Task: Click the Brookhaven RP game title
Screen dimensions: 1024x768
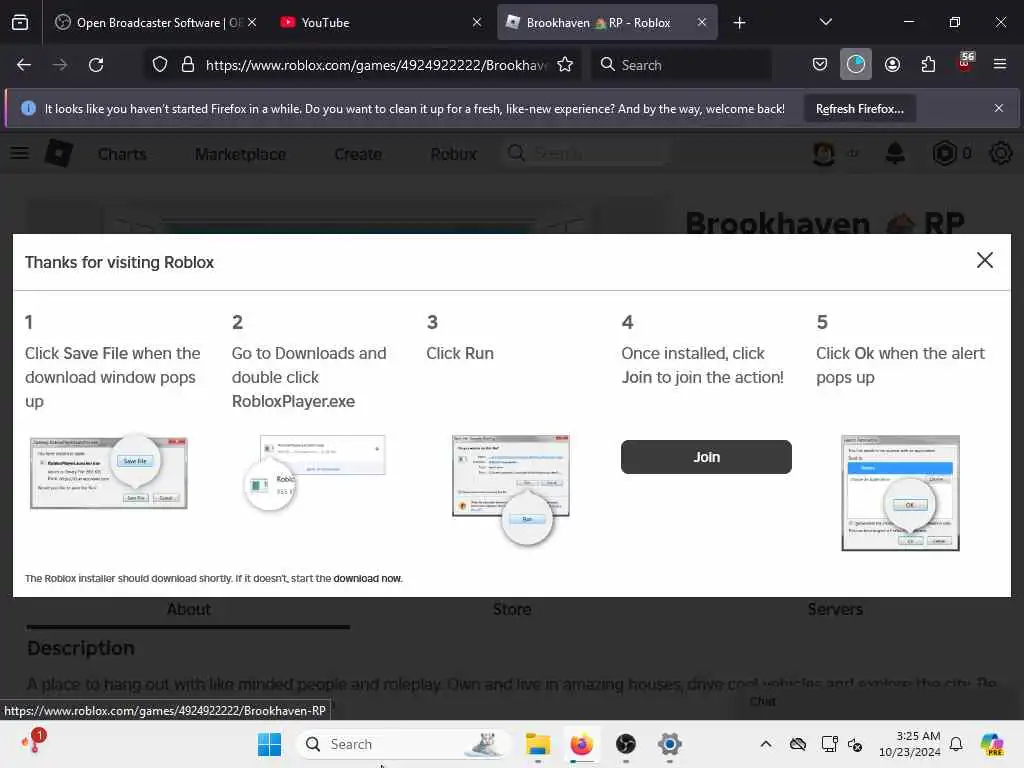Action: [824, 223]
